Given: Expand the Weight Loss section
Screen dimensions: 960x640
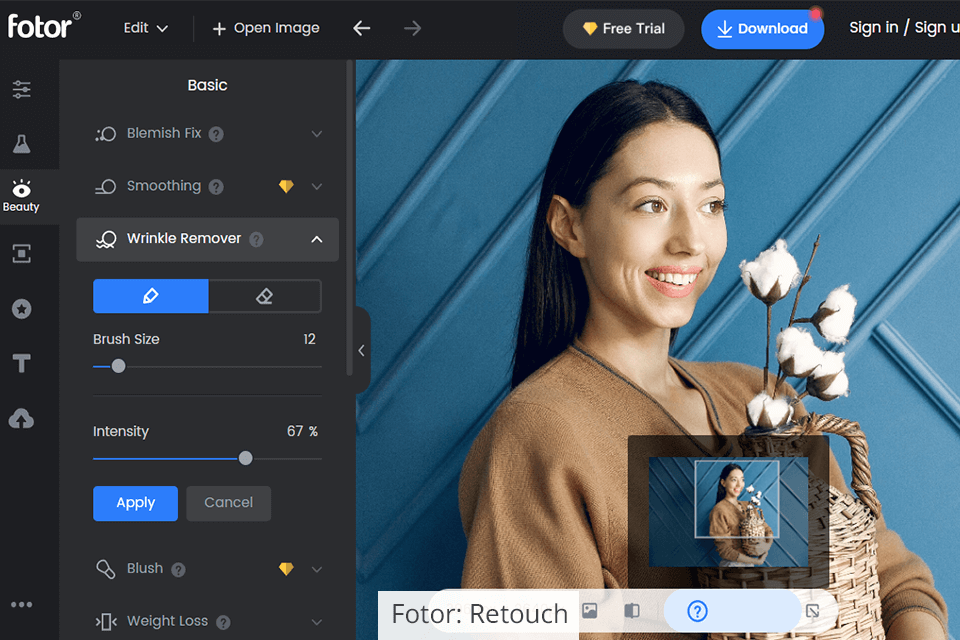Looking at the screenshot, I should click(317, 622).
